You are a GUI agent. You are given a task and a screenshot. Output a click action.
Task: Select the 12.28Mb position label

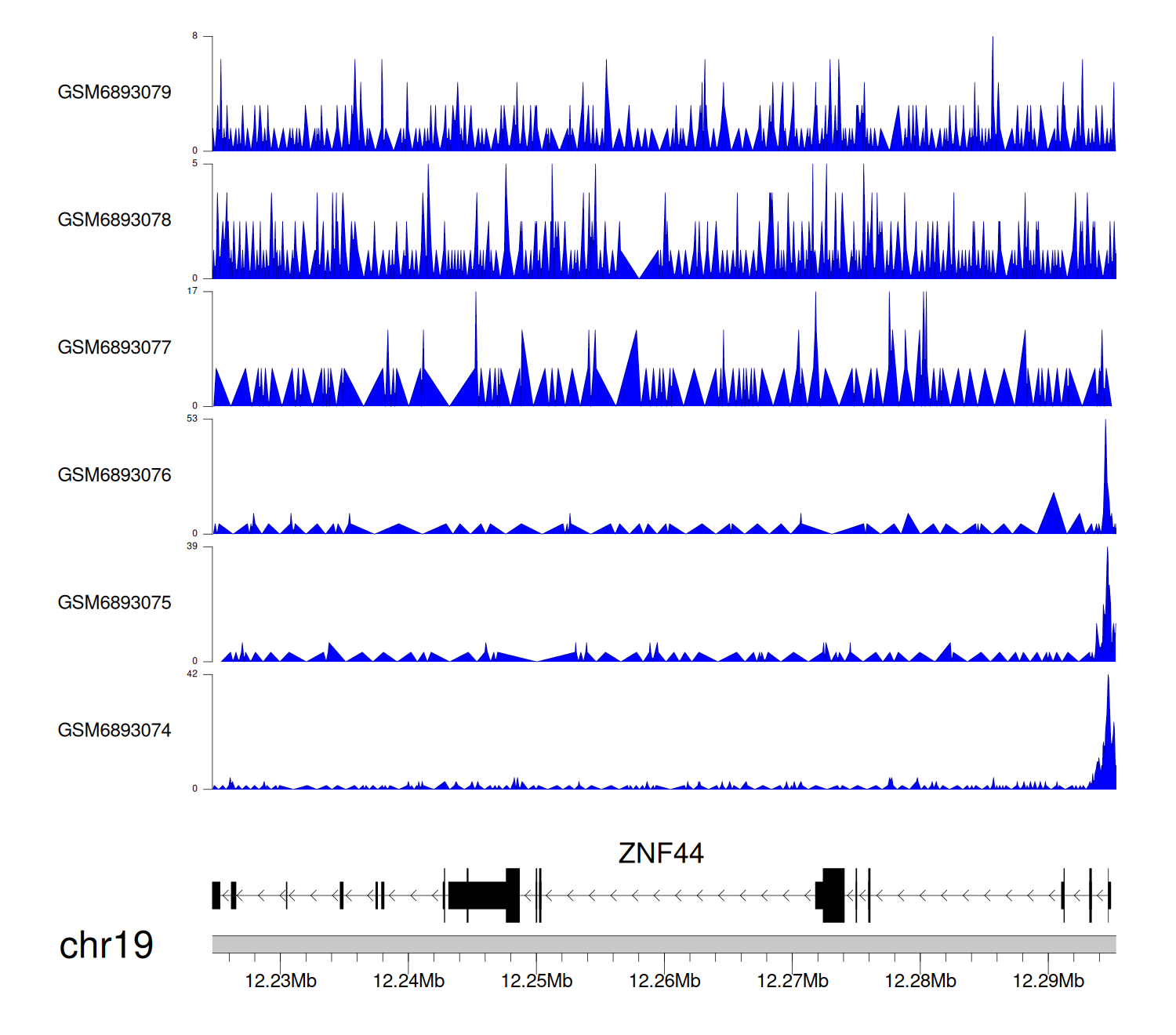920,981
